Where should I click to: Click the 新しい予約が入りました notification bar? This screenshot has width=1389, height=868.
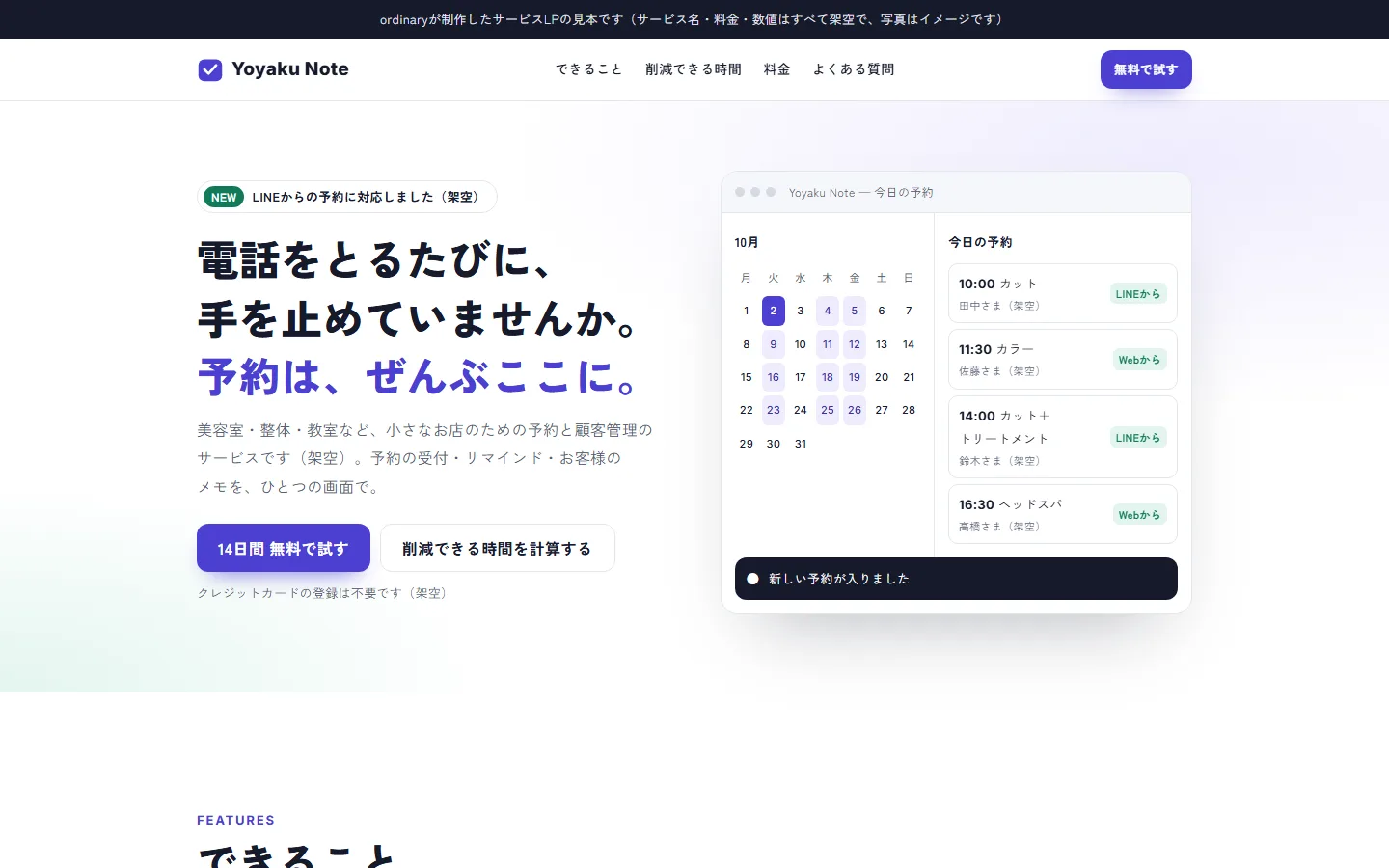coord(956,579)
